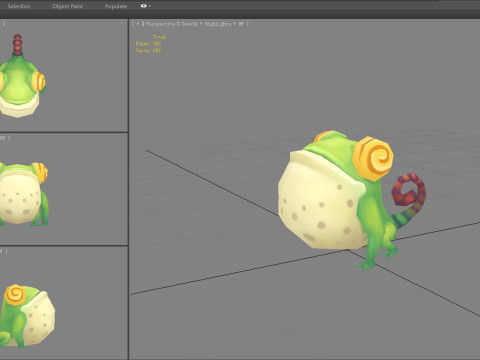
Task: Switch to the Populate ribbon tab
Action: (x=116, y=6)
